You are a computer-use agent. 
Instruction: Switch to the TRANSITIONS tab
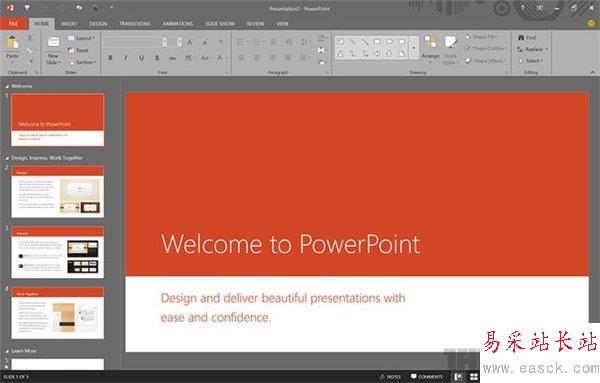pyautogui.click(x=135, y=24)
